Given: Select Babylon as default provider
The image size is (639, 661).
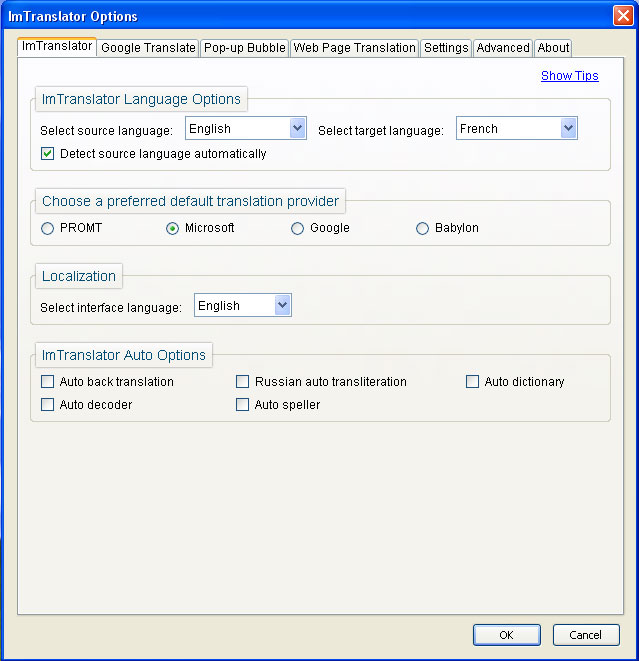Looking at the screenshot, I should (x=422, y=228).
